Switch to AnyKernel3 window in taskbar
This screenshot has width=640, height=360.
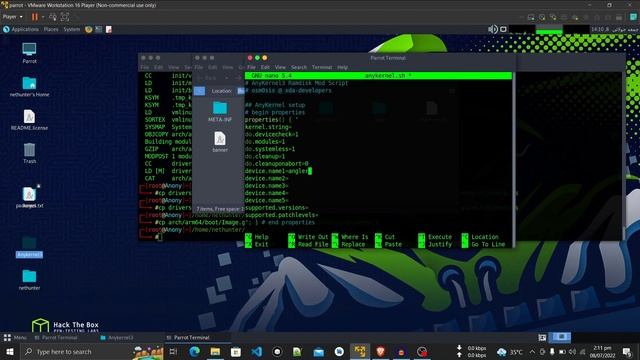tap(117, 338)
